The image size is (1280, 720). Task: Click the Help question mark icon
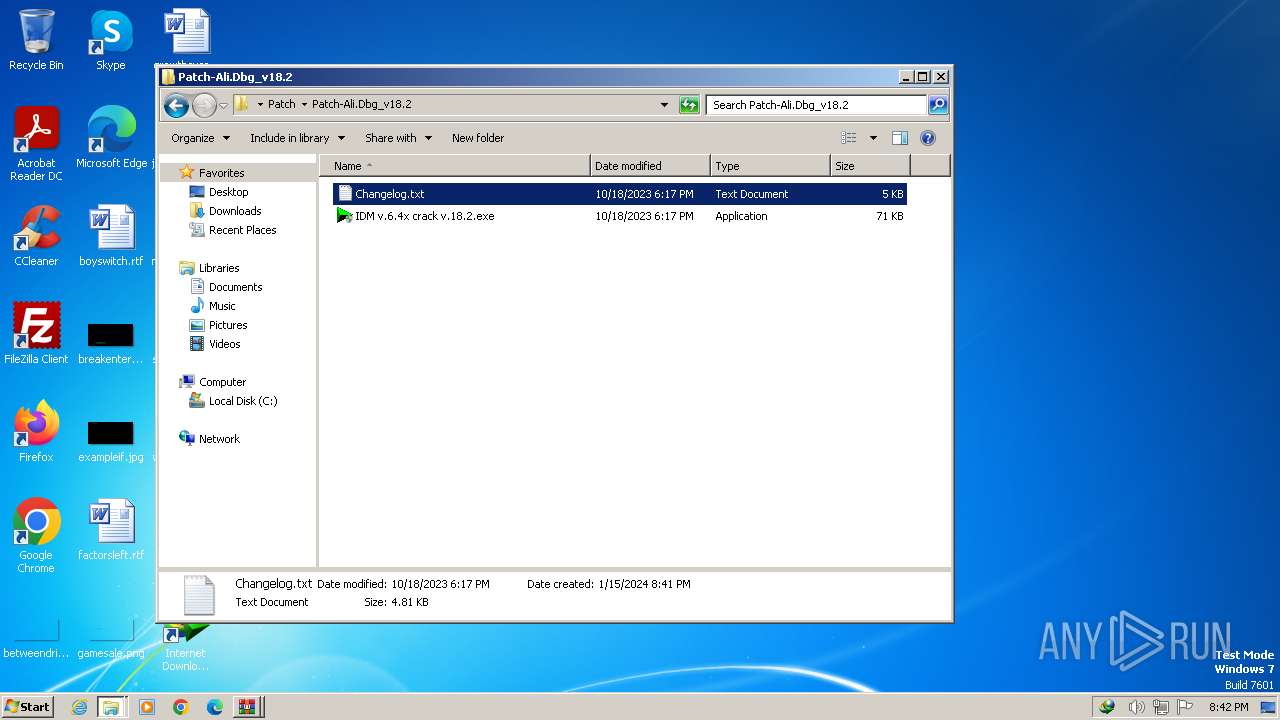click(x=928, y=138)
